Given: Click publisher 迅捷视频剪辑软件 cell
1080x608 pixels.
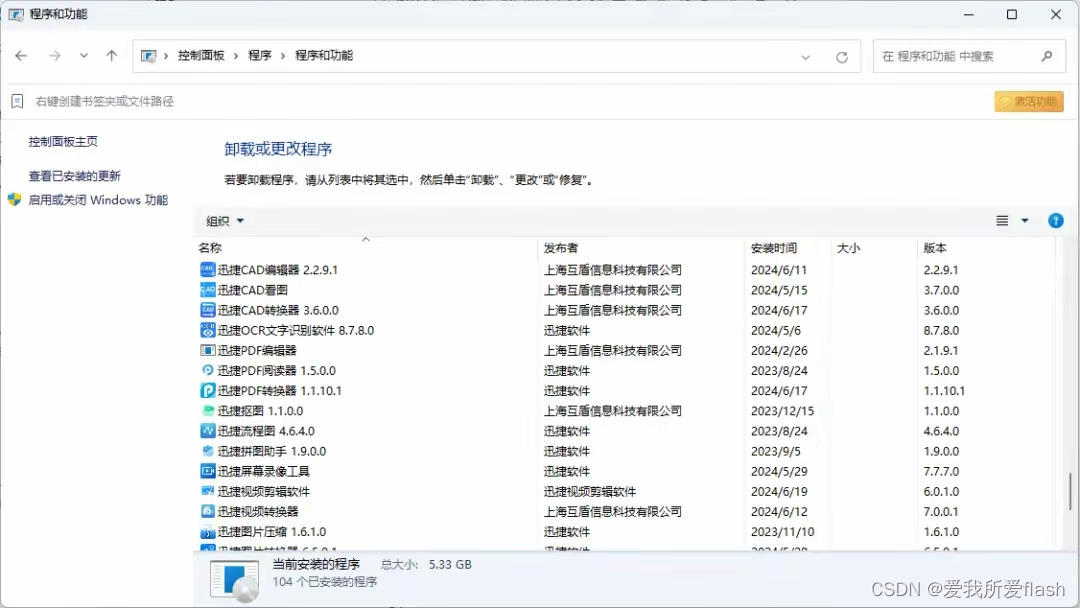Looking at the screenshot, I should click(590, 492).
